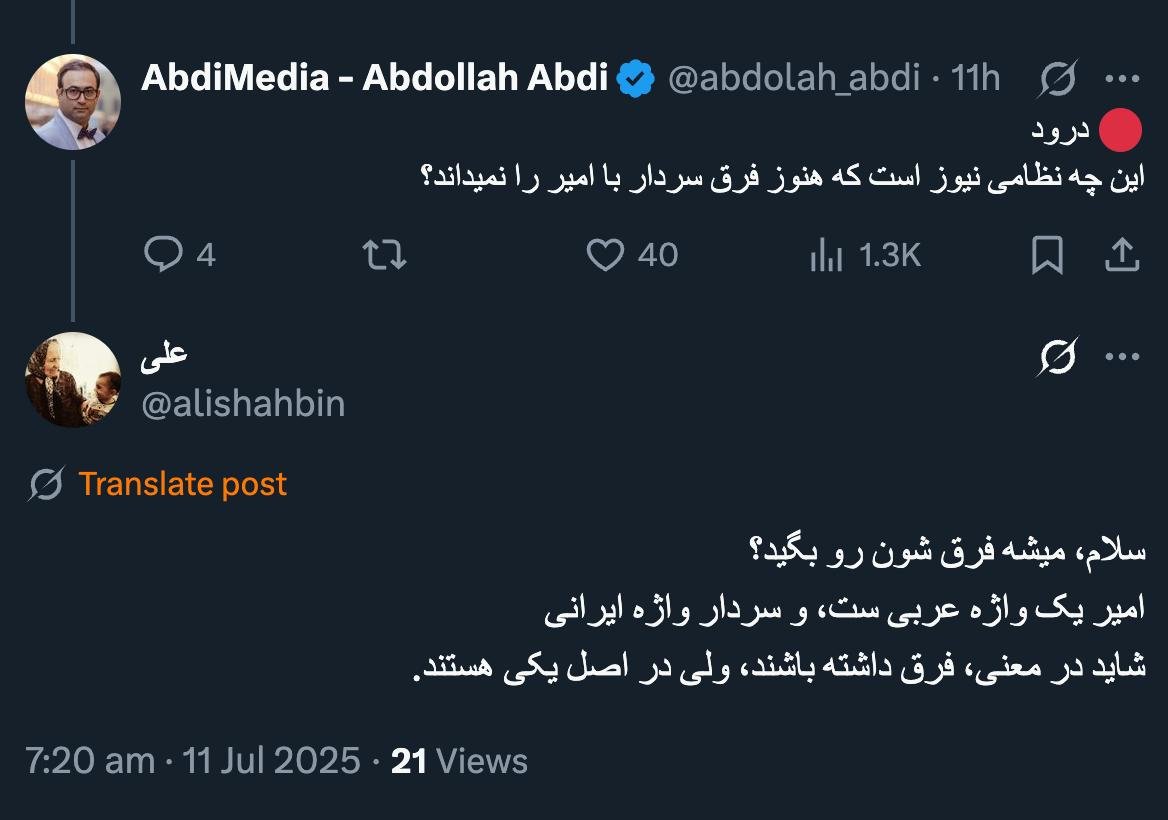Click the reply icon on Abdi's post
This screenshot has width=1168, height=820.
[x=163, y=255]
